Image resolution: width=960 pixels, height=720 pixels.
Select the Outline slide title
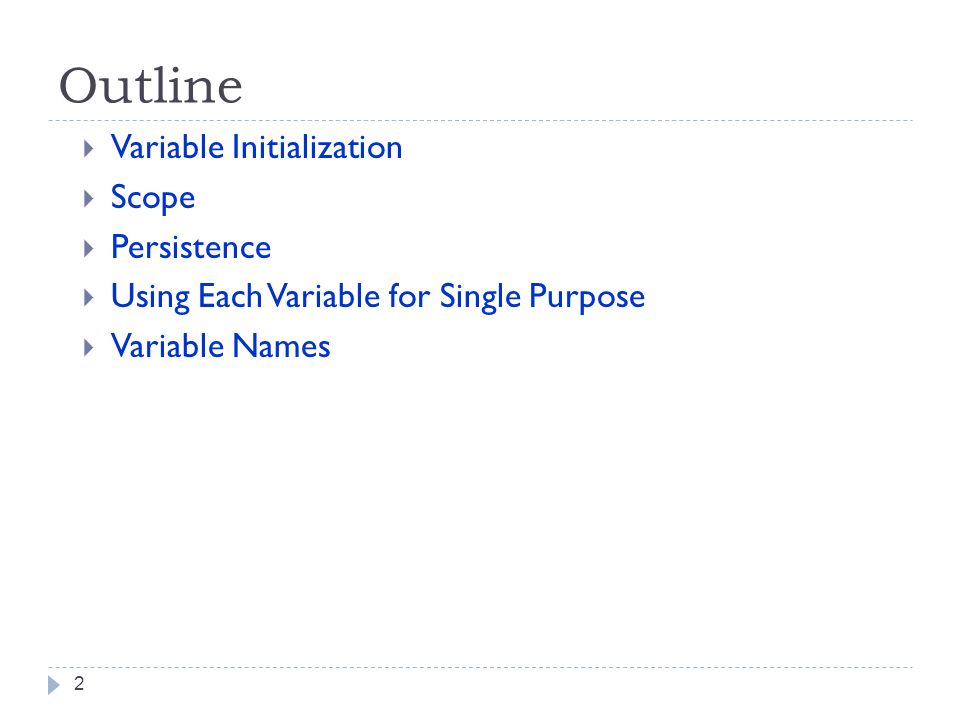[151, 86]
